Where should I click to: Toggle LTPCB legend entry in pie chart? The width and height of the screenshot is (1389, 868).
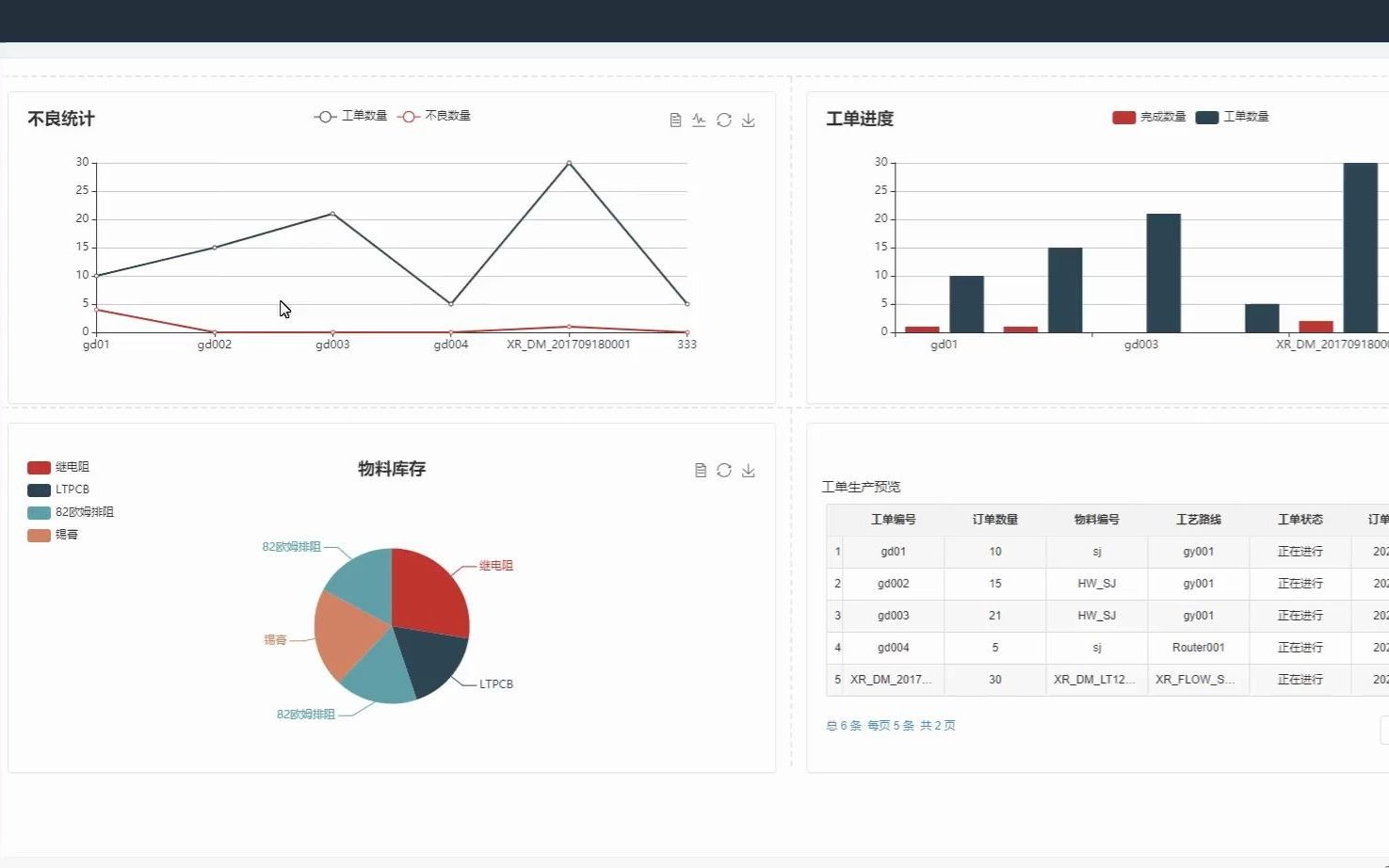58,490
